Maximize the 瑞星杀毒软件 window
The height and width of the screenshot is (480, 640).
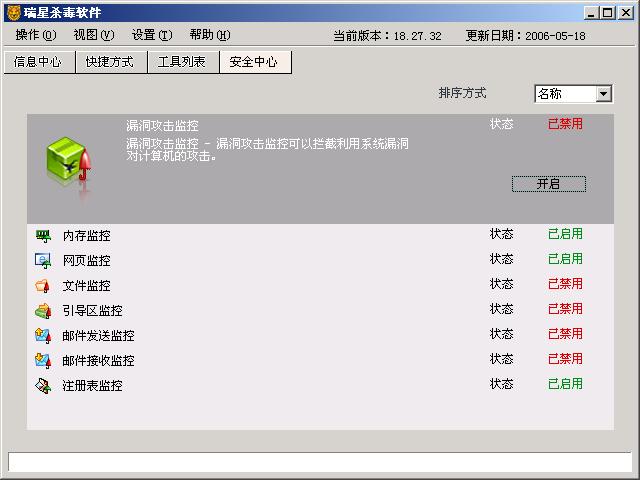607,13
